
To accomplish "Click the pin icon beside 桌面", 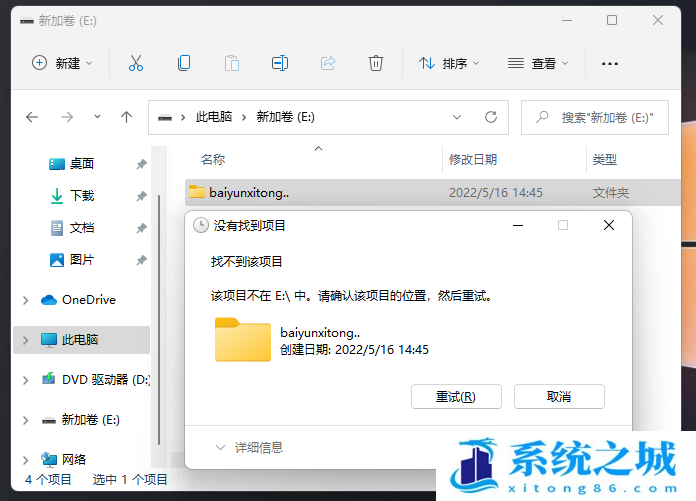I will click(141, 164).
